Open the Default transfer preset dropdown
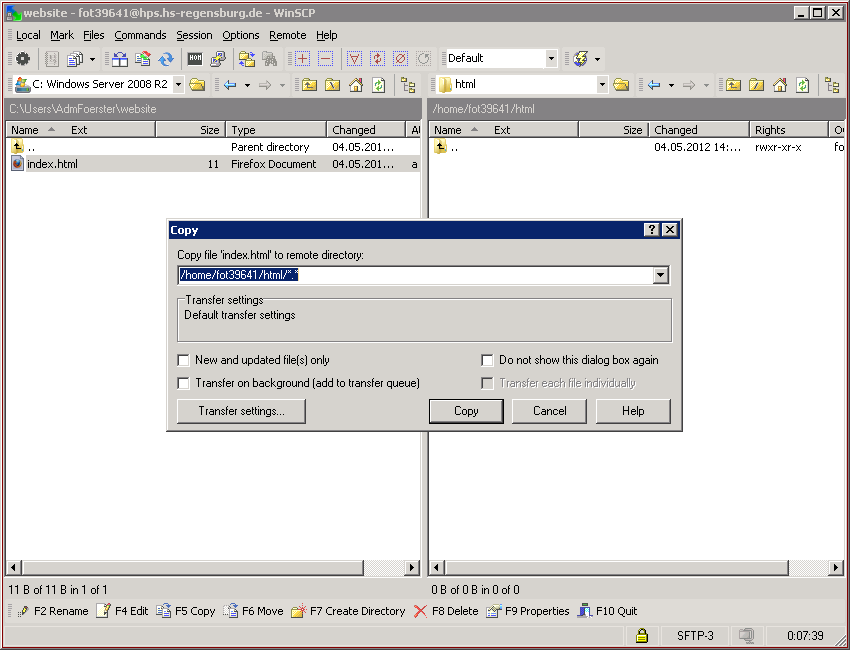Screen dimensions: 850x650 click(x=551, y=59)
